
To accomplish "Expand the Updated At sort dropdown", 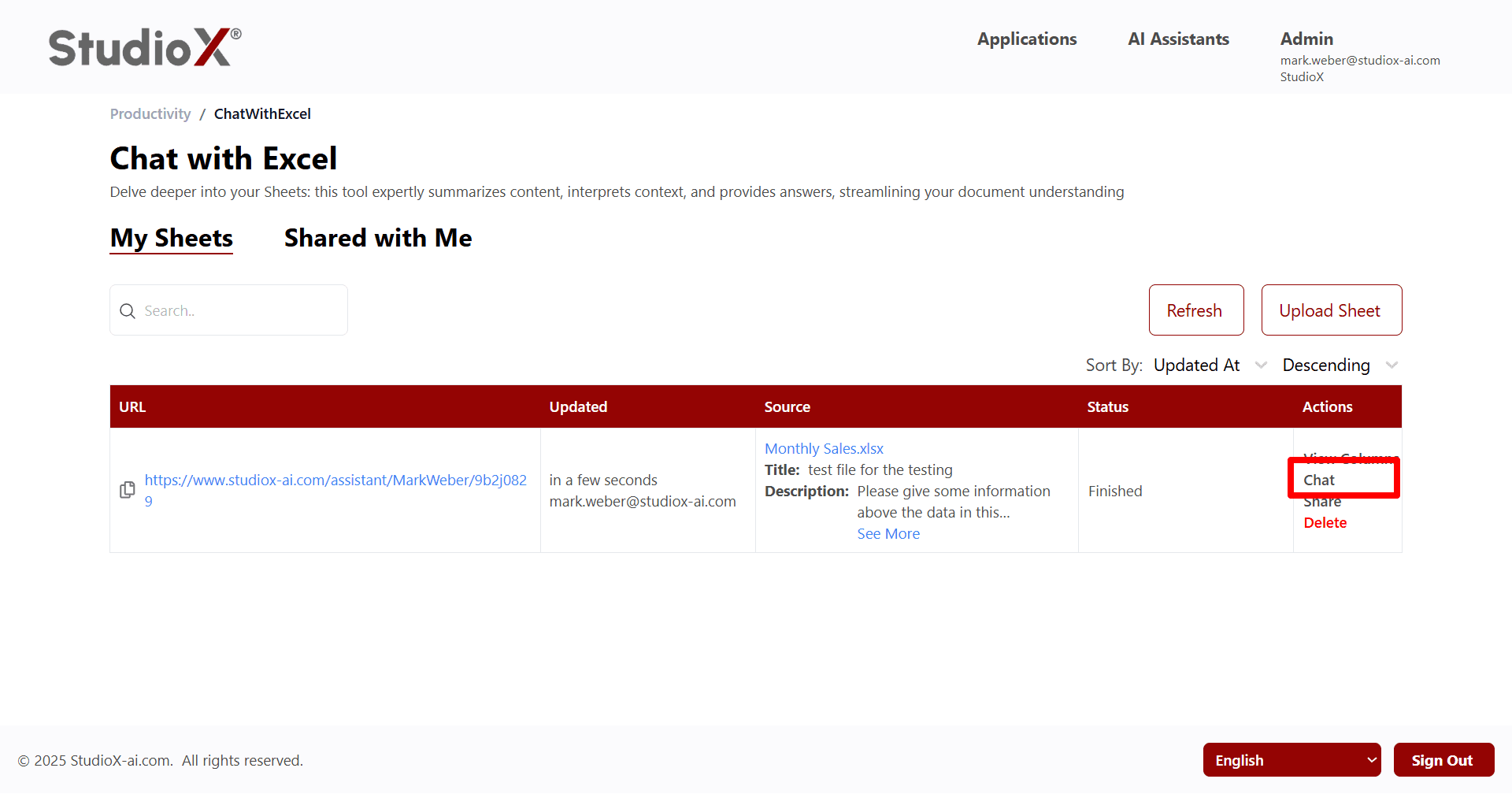I will [x=1209, y=365].
